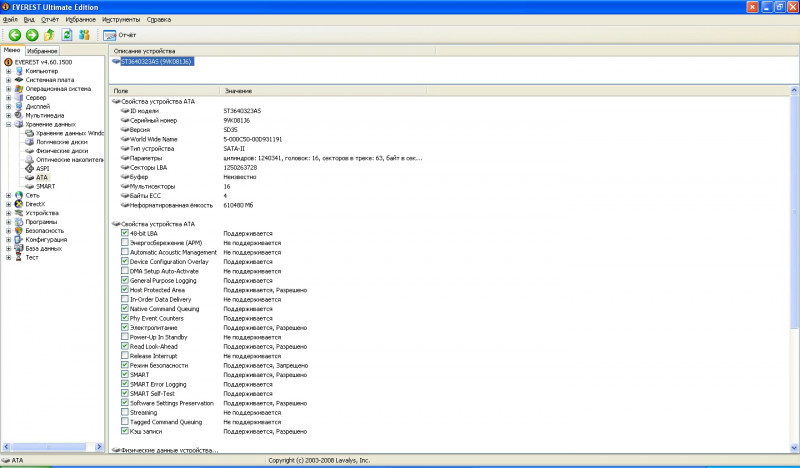Open the Вид menu
The image size is (800, 468).
(29, 19)
